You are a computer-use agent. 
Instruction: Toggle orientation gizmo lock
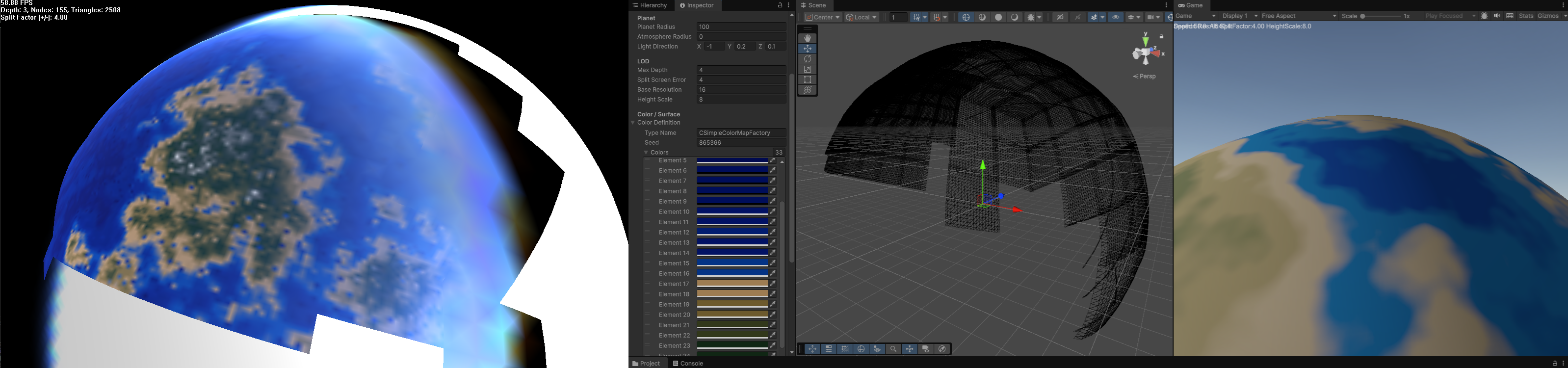tap(1161, 36)
